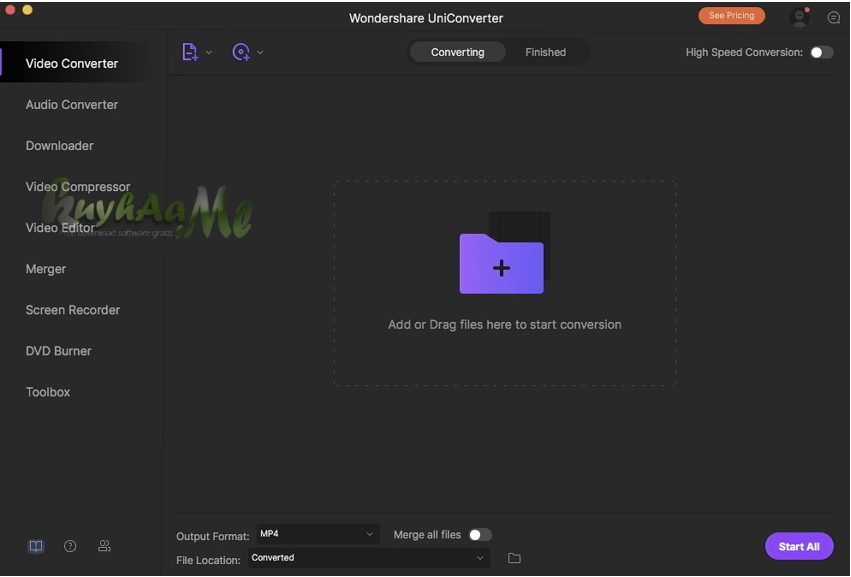The width and height of the screenshot is (851, 577).
Task: Switch to the Converting tab
Action: coord(458,52)
